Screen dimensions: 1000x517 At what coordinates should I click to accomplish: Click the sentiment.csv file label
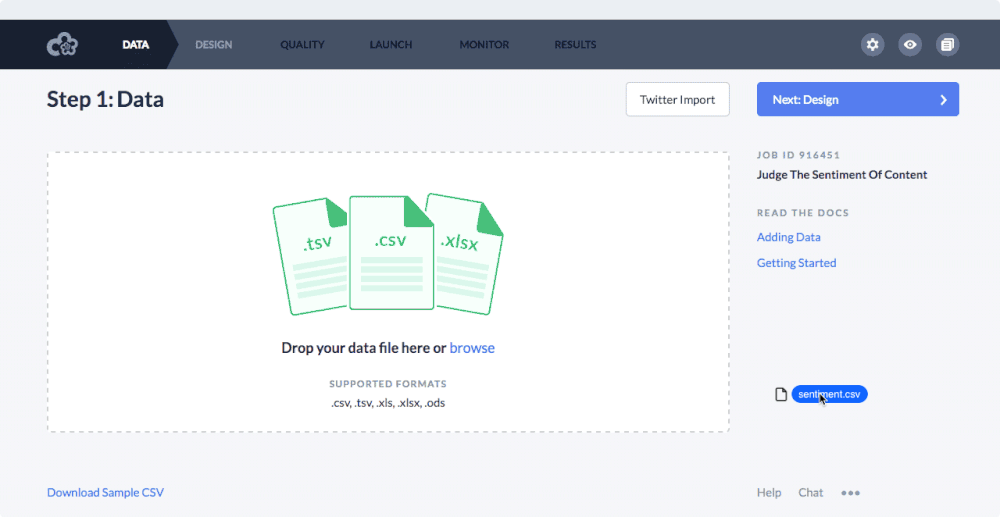pyautogui.click(x=829, y=395)
